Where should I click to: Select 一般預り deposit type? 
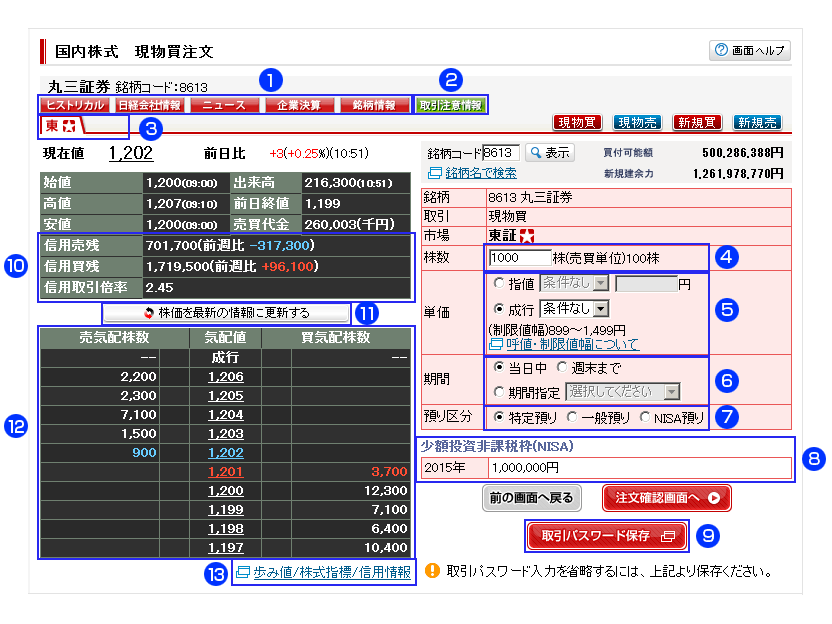[x=571, y=417]
